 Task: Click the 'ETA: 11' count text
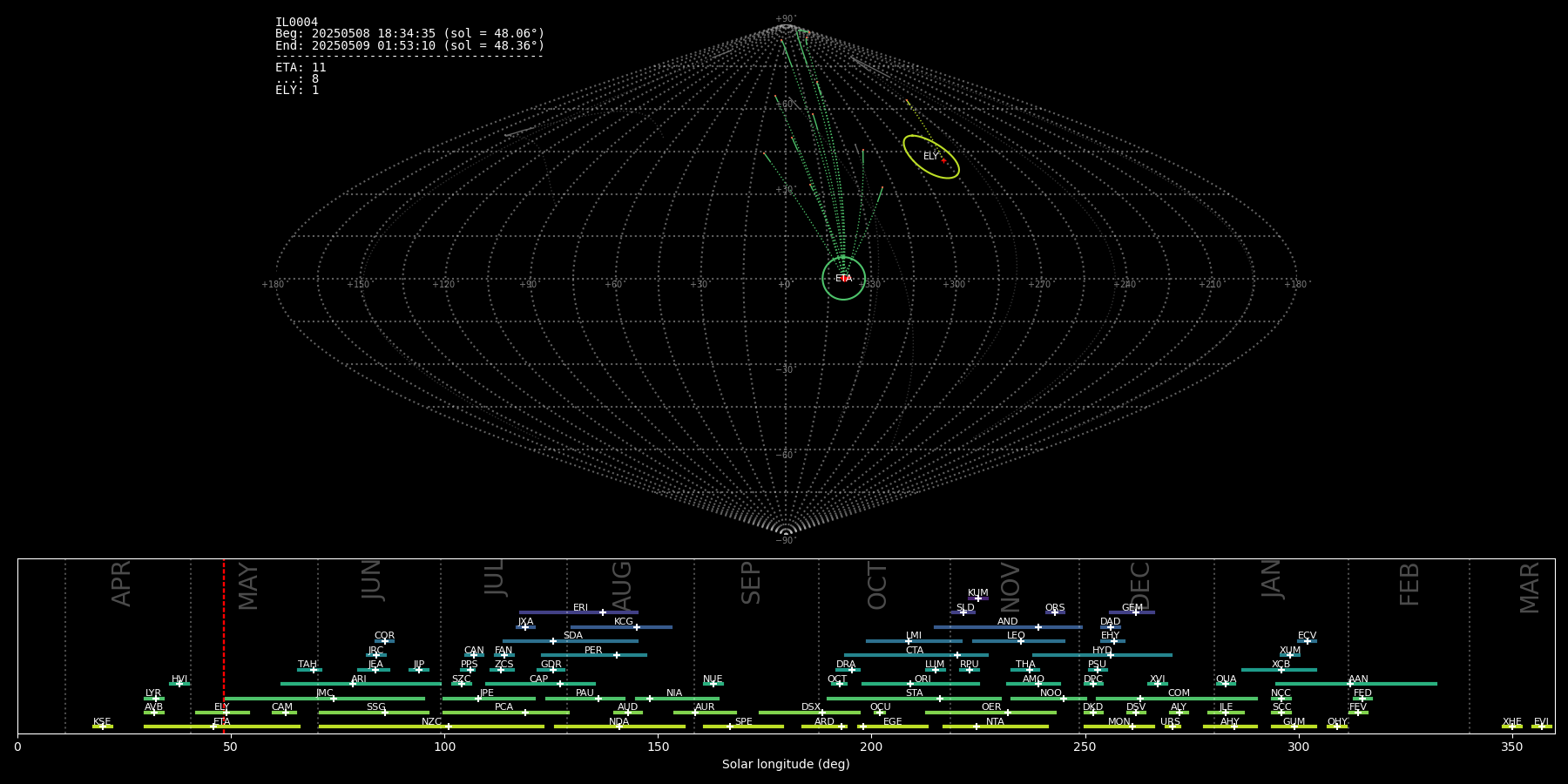point(301,68)
